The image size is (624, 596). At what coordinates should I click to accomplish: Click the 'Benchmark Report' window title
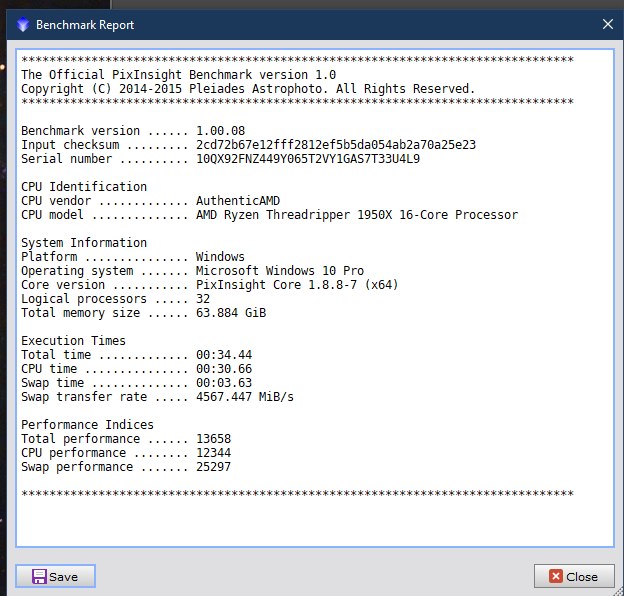coord(85,25)
